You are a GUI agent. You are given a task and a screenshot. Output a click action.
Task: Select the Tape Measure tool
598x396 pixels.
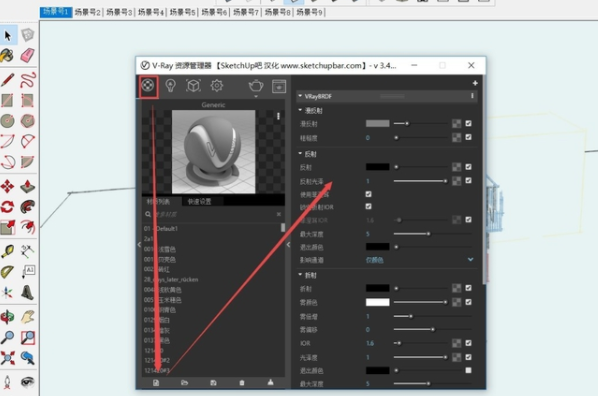click(8, 251)
